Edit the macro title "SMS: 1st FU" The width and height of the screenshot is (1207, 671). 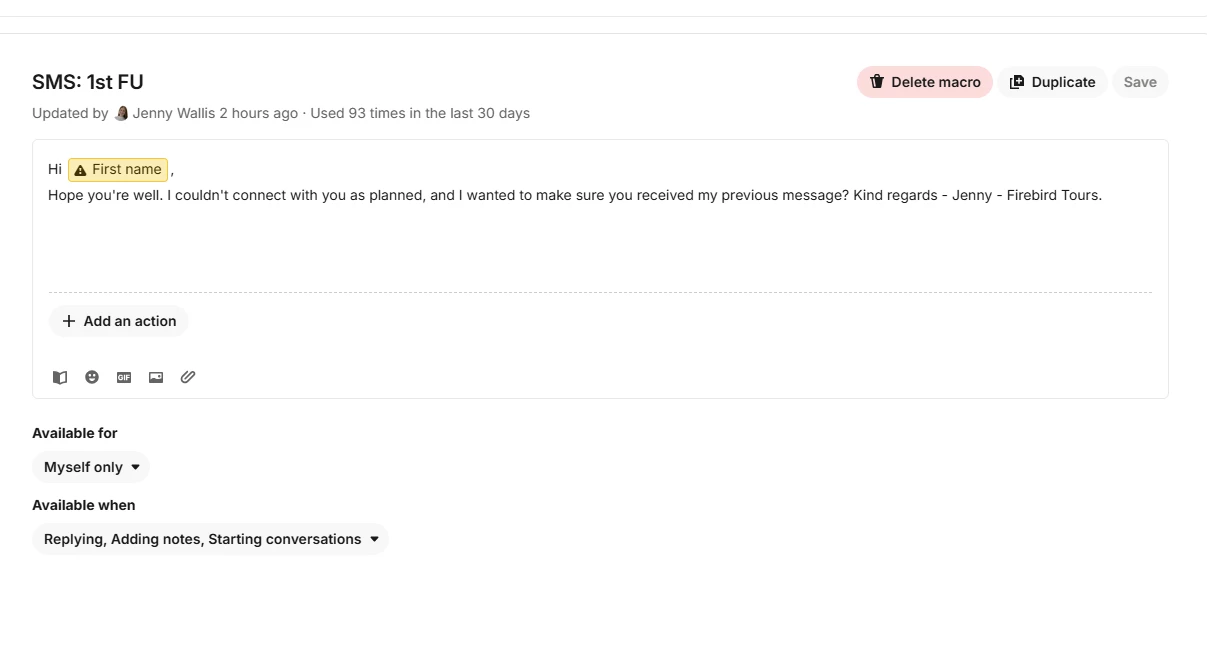(88, 82)
